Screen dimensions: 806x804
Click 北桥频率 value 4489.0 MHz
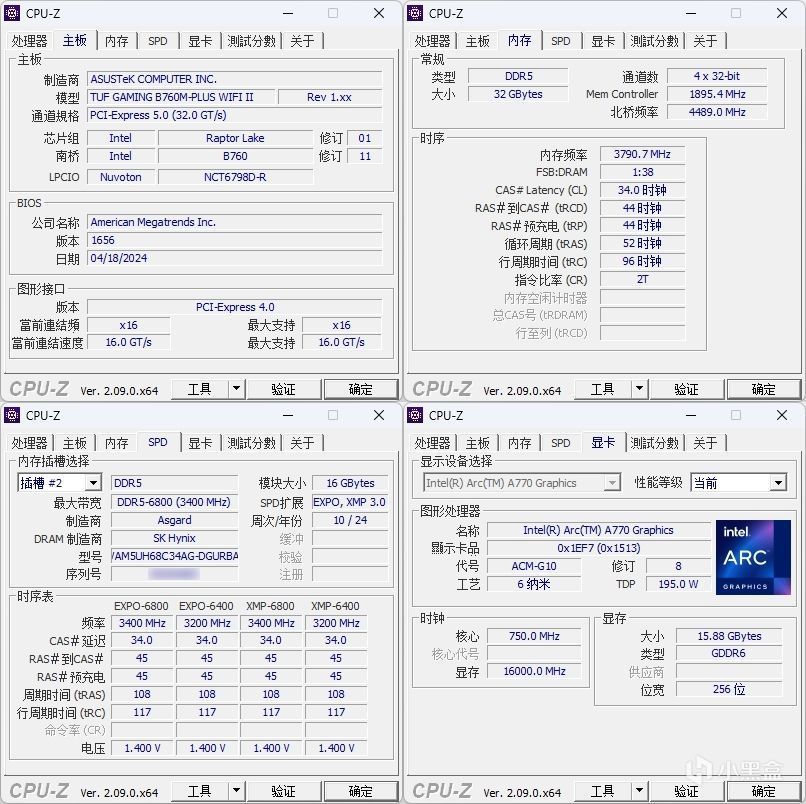click(717, 112)
